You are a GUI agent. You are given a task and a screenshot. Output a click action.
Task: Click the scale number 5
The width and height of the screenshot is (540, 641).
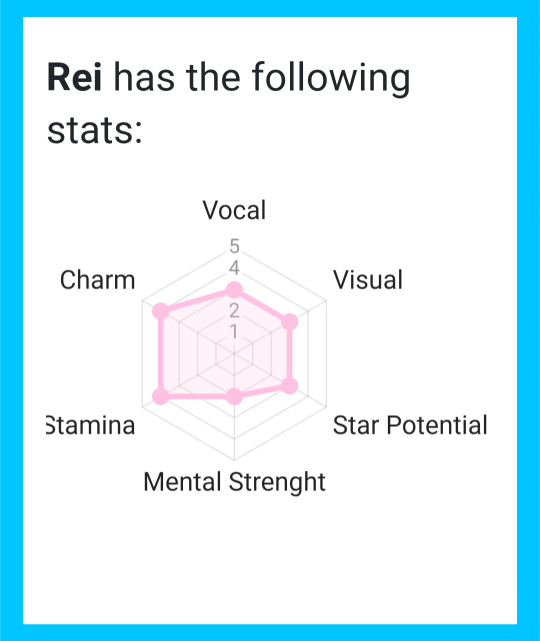pyautogui.click(x=234, y=246)
